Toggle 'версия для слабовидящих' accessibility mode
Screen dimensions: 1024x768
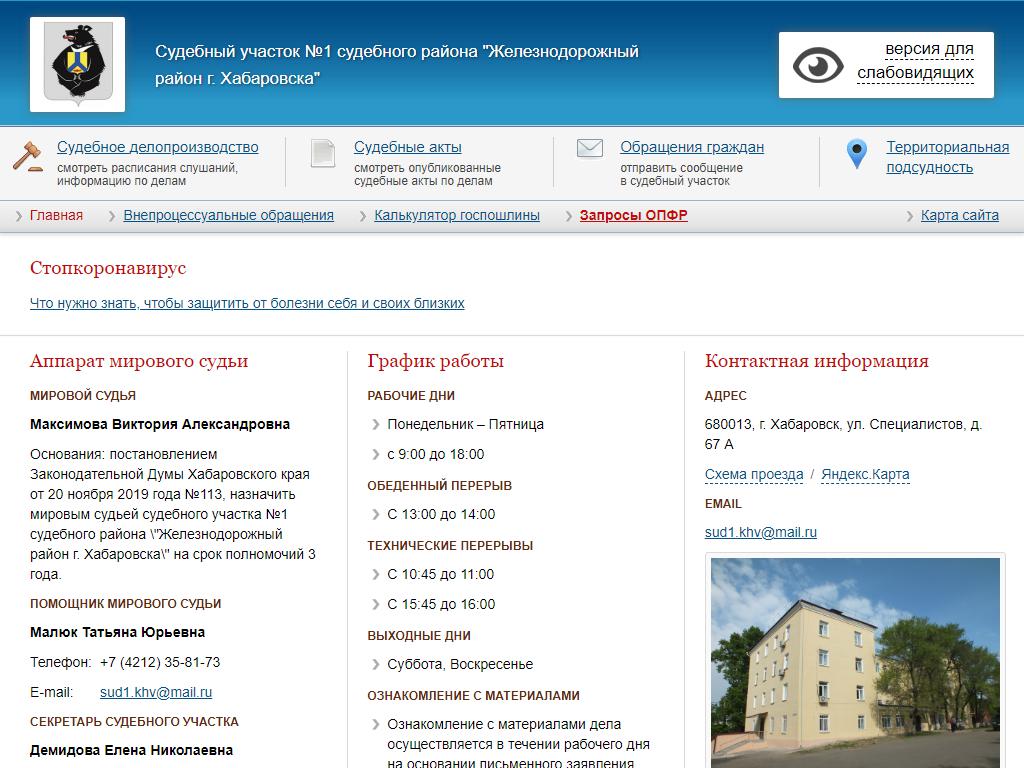click(914, 61)
